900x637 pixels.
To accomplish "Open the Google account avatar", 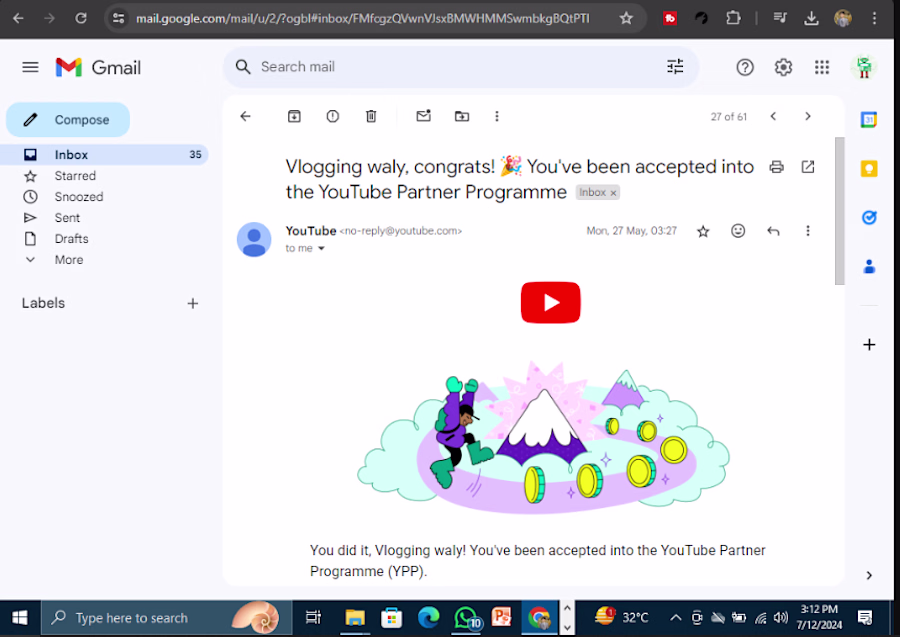I will tap(863, 67).
